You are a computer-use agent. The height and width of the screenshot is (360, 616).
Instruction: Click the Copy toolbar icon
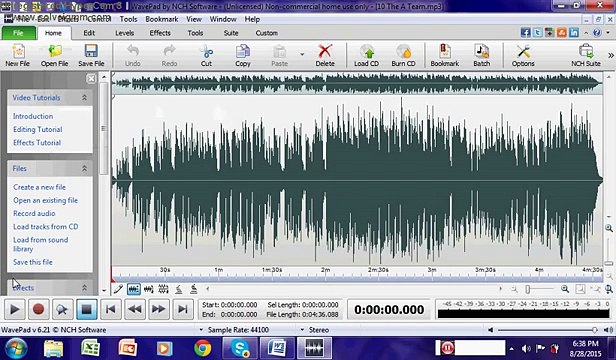pos(243,55)
